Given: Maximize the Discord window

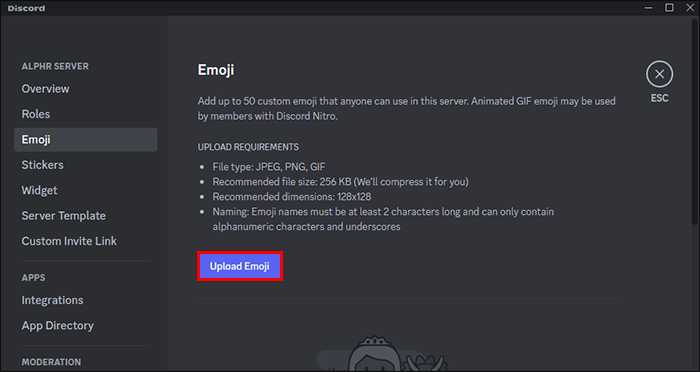Looking at the screenshot, I should coord(669,8).
